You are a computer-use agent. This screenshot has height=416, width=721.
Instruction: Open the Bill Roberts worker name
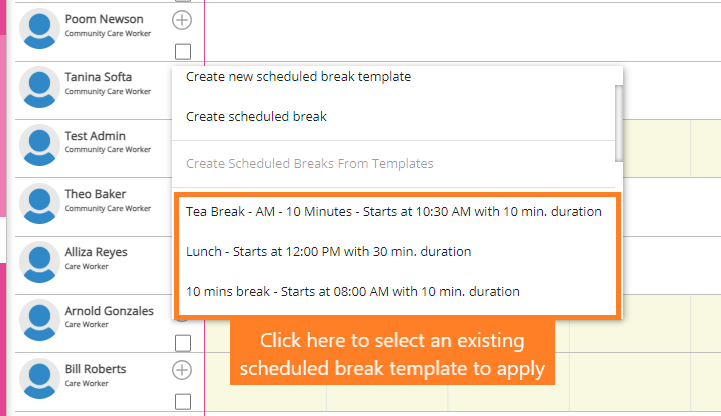pyautogui.click(x=95, y=369)
